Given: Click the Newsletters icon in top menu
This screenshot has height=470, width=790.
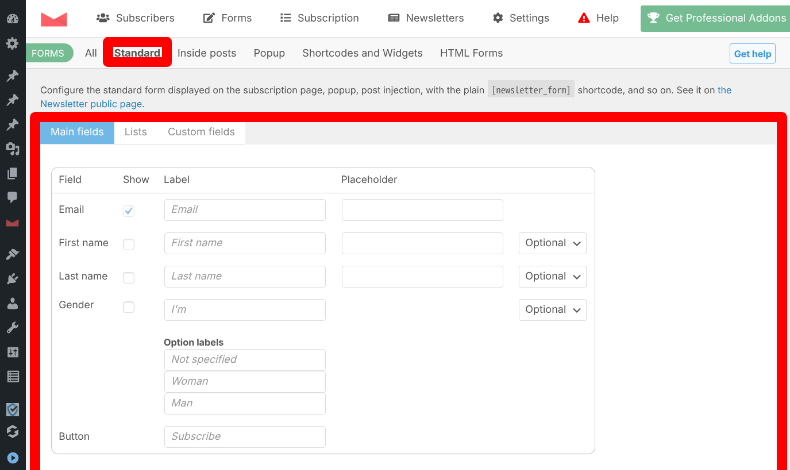Looking at the screenshot, I should coord(393,18).
